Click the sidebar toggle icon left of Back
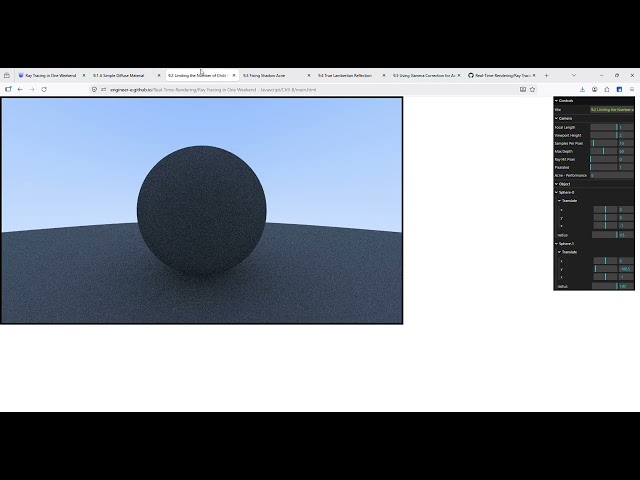The width and height of the screenshot is (640, 480). pyautogui.click(x=8, y=89)
